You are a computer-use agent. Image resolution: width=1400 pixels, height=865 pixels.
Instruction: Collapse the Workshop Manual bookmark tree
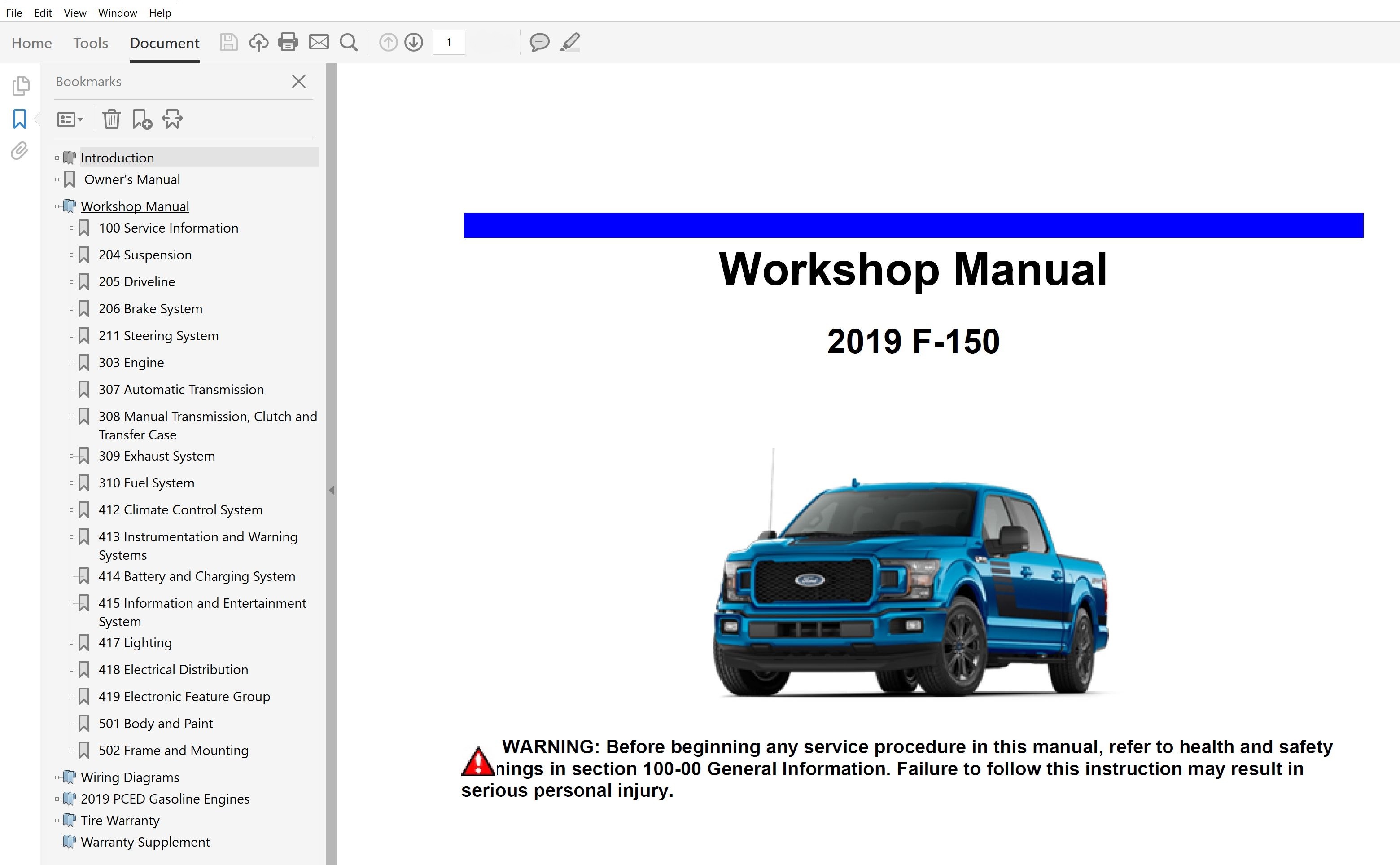pos(57,206)
